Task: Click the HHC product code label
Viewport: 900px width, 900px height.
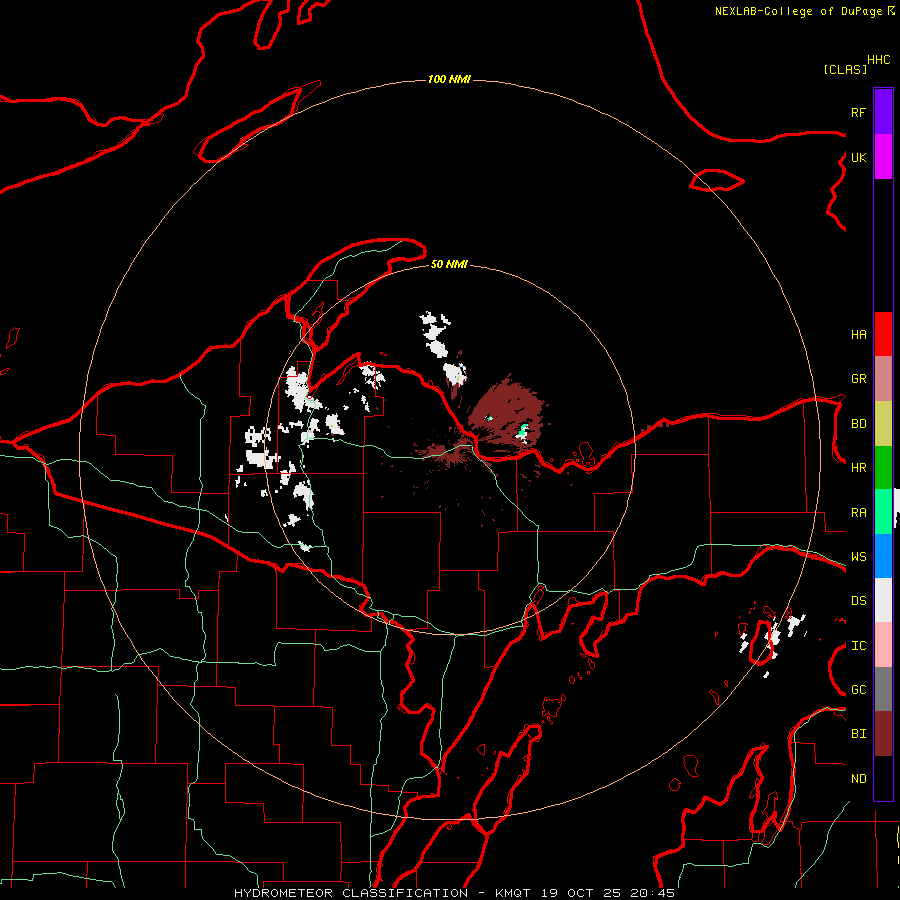Action: (x=879, y=60)
